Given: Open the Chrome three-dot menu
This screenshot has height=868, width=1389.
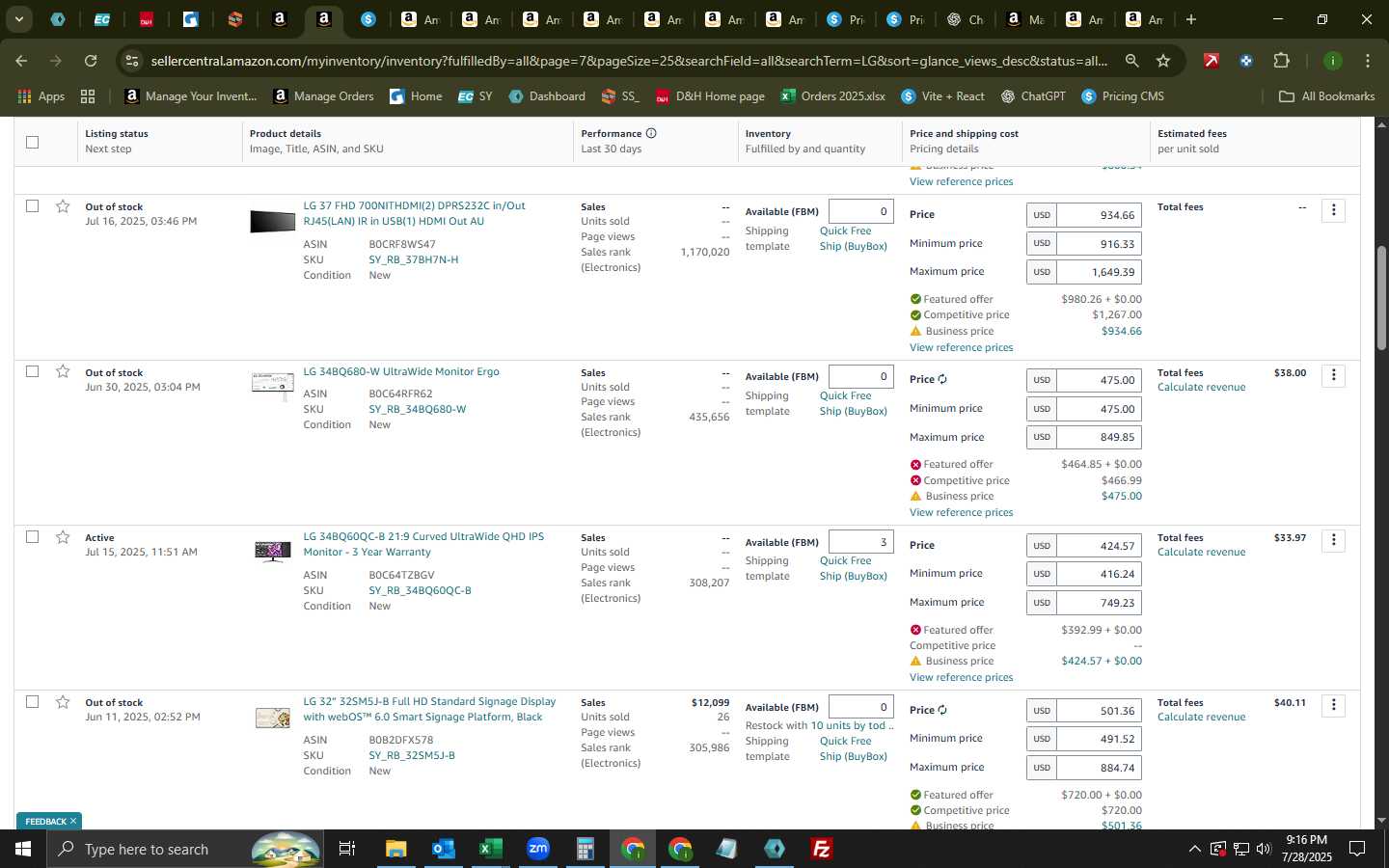Looking at the screenshot, I should point(1367,61).
